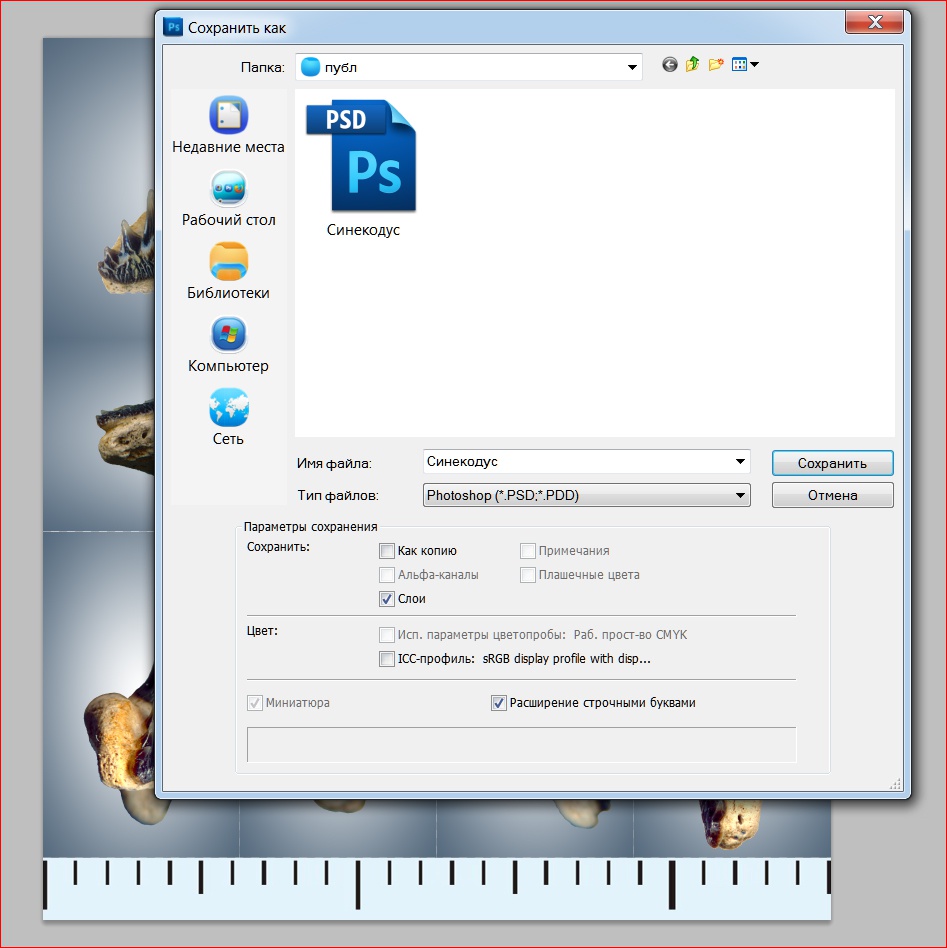
Task: Click the Отмена button
Action: click(832, 495)
